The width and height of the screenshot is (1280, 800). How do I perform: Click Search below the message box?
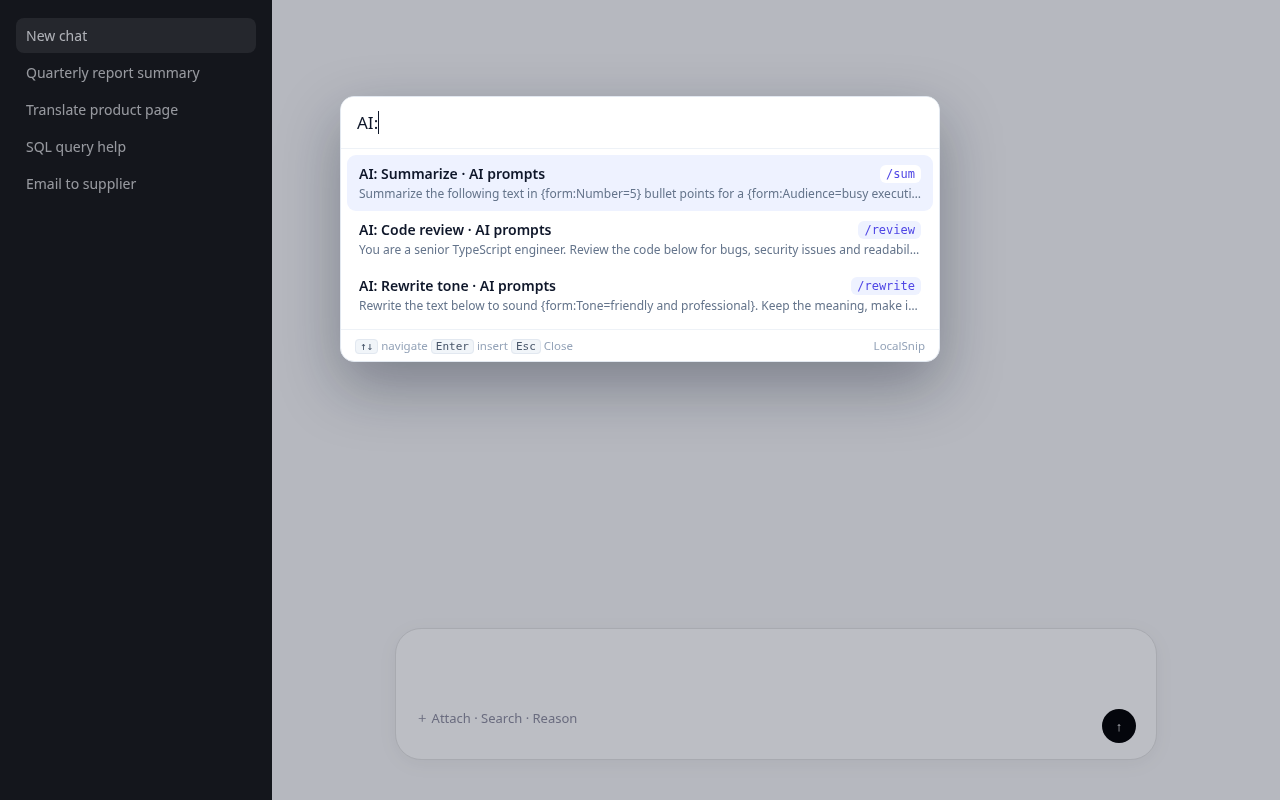[501, 718]
